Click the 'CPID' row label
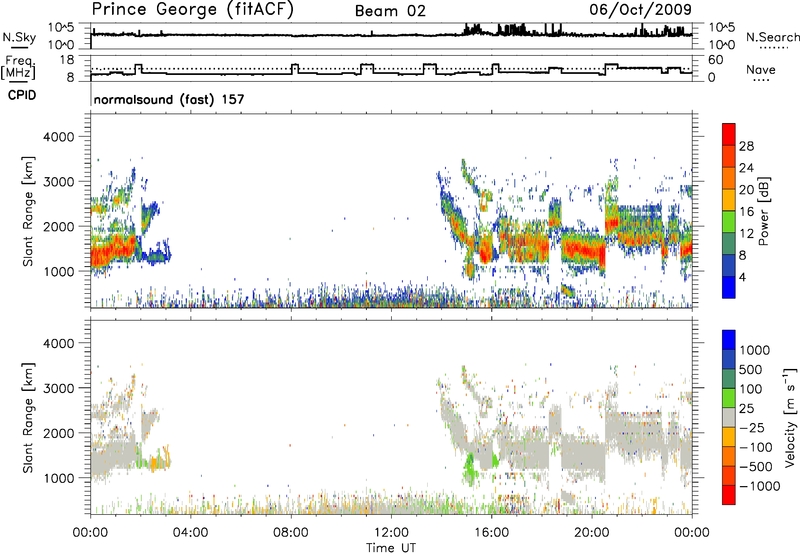The height and width of the screenshot is (554, 800). tap(22, 95)
